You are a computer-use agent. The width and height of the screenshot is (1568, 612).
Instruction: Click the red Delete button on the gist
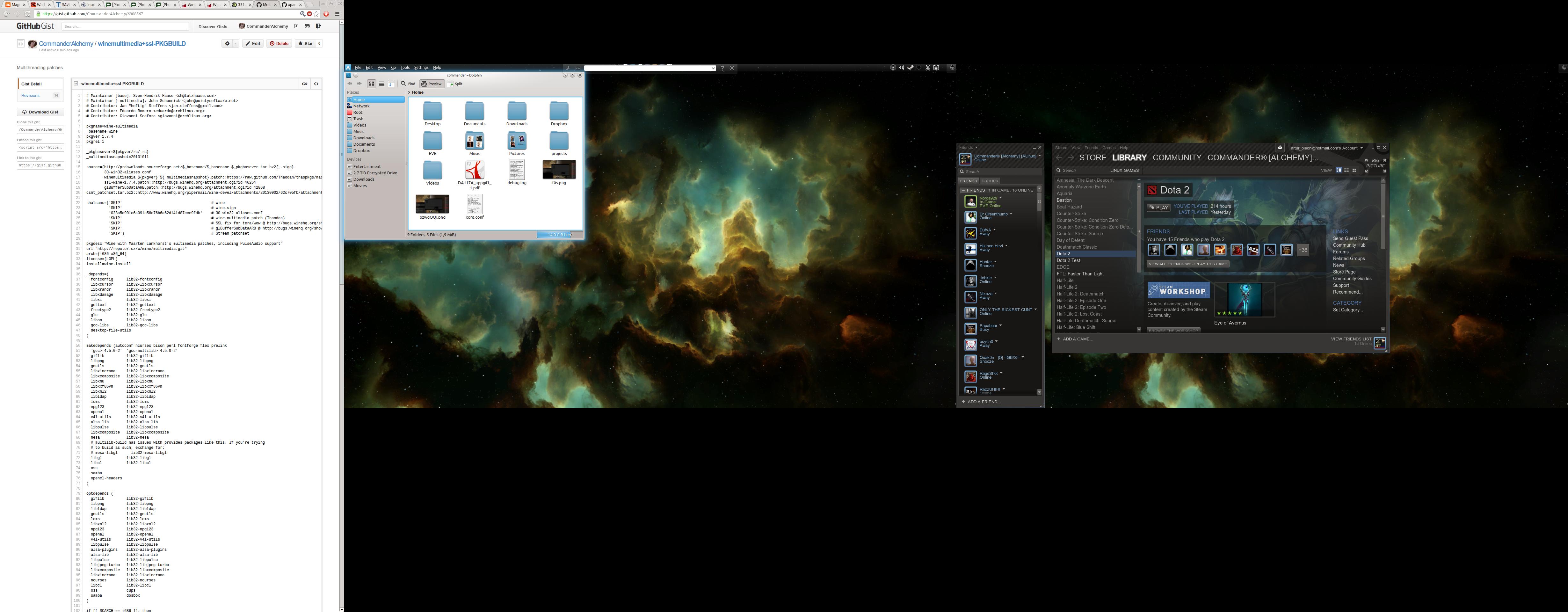pyautogui.click(x=280, y=43)
